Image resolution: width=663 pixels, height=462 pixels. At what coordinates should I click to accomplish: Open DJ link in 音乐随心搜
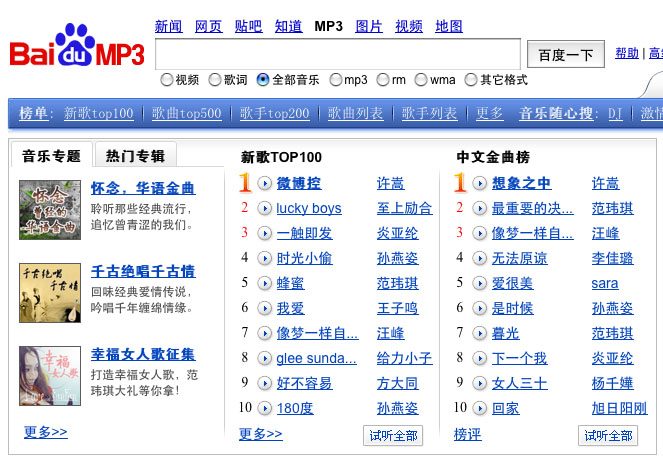[x=615, y=113]
